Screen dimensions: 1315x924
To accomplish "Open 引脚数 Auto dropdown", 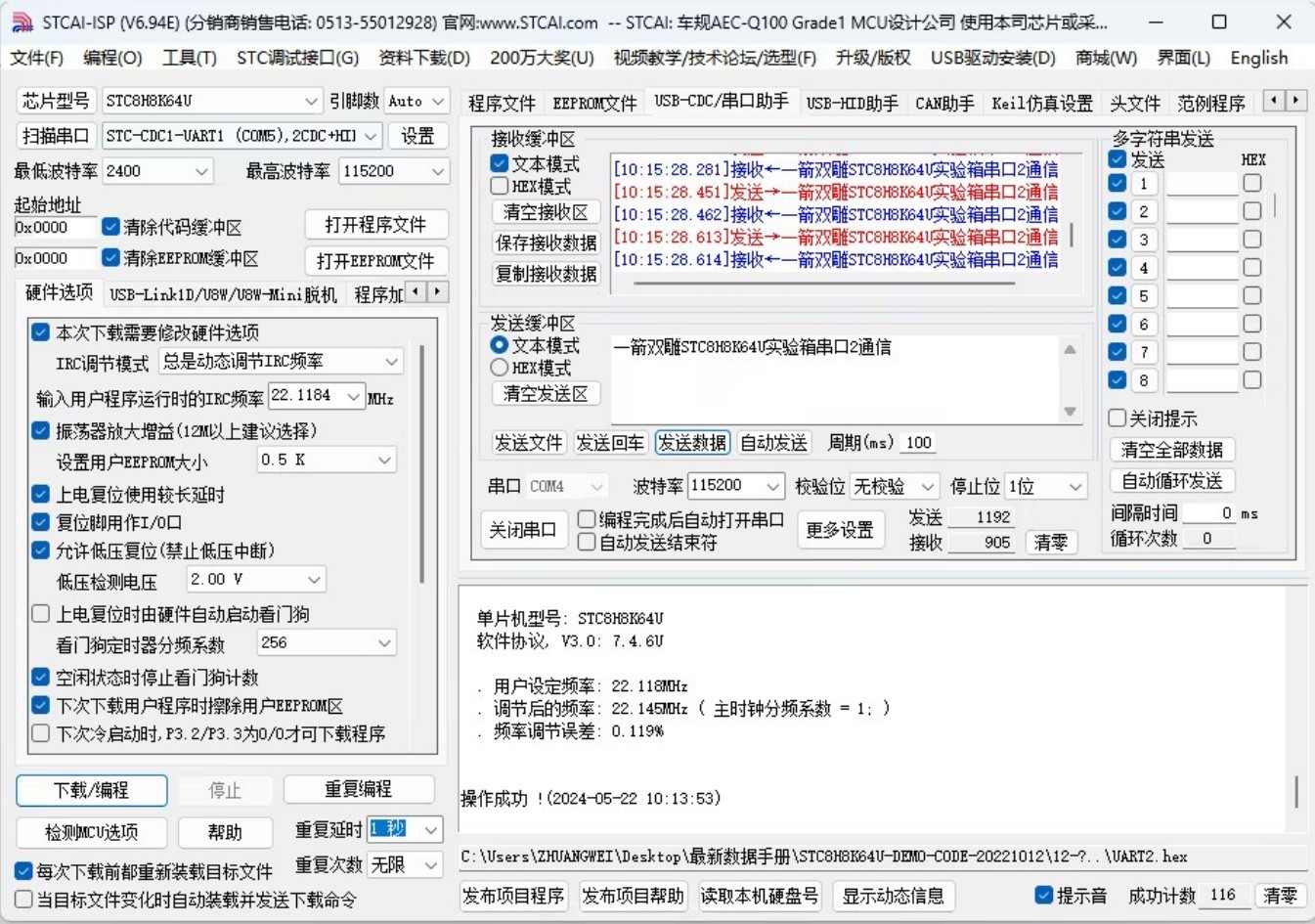I will (416, 101).
